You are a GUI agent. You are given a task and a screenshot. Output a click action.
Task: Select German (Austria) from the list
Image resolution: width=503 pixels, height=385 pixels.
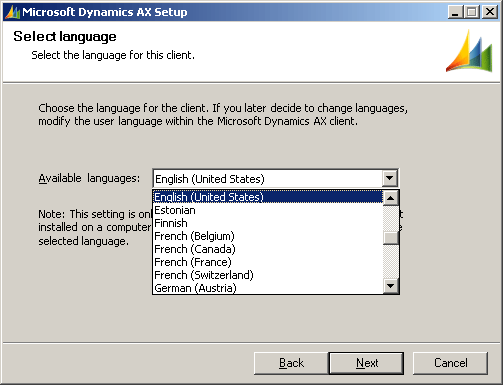pos(268,288)
